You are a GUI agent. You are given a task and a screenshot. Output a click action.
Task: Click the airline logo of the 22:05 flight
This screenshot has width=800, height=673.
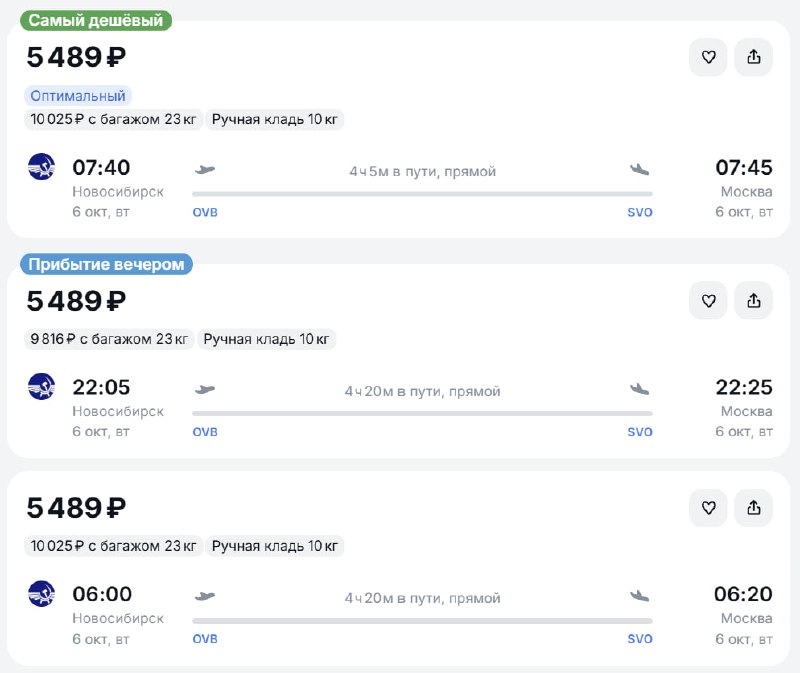(41, 386)
